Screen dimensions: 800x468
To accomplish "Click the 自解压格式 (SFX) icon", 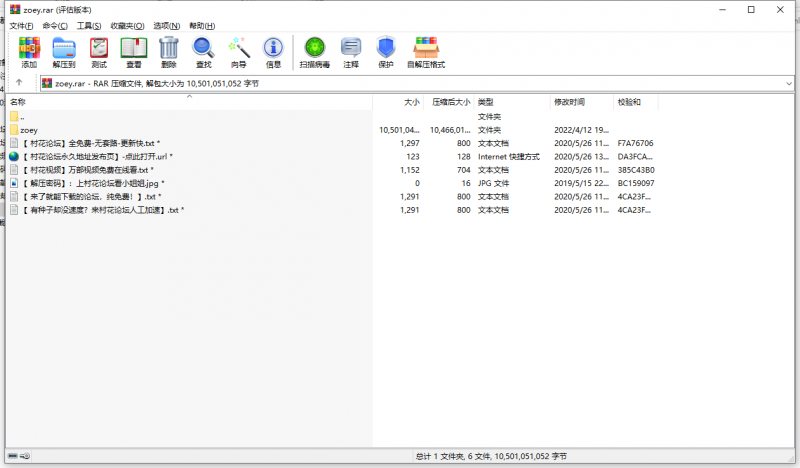I will point(427,51).
